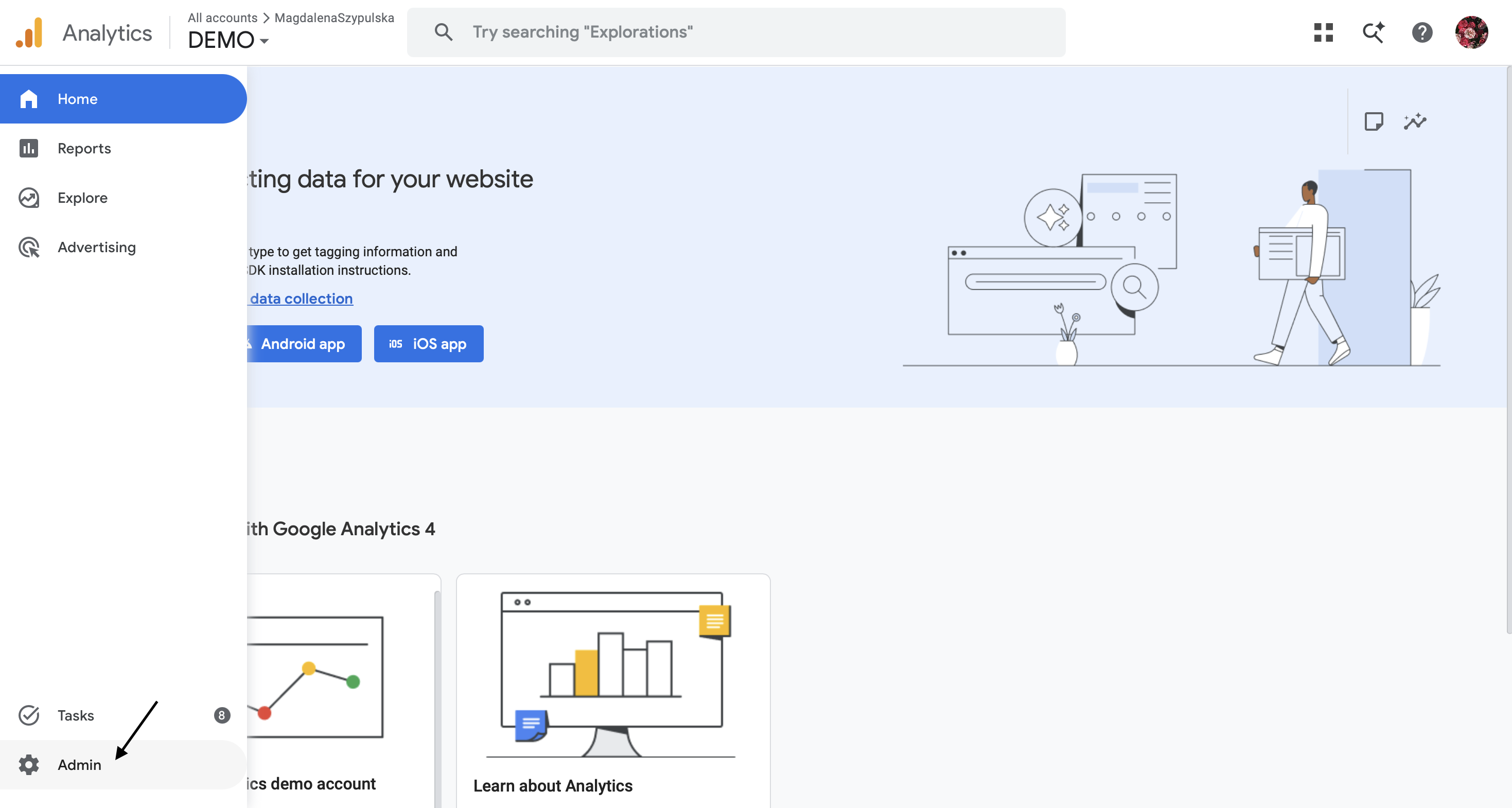Image resolution: width=1512 pixels, height=808 pixels.
Task: Open Reports in the sidebar
Action: (x=124, y=148)
